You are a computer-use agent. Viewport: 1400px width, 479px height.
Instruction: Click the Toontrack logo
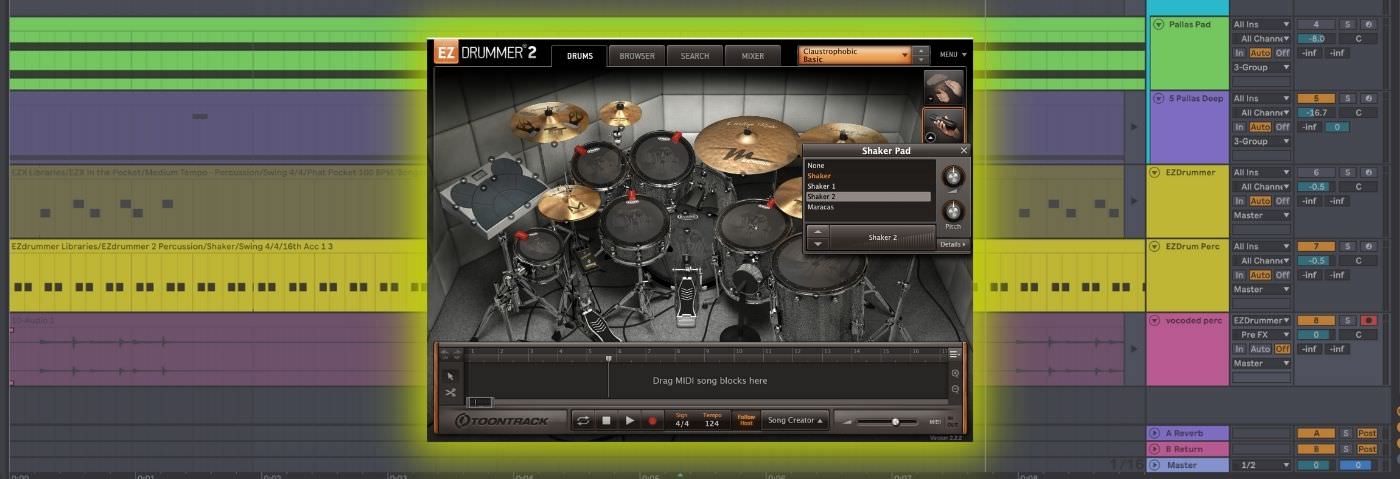tap(502, 420)
